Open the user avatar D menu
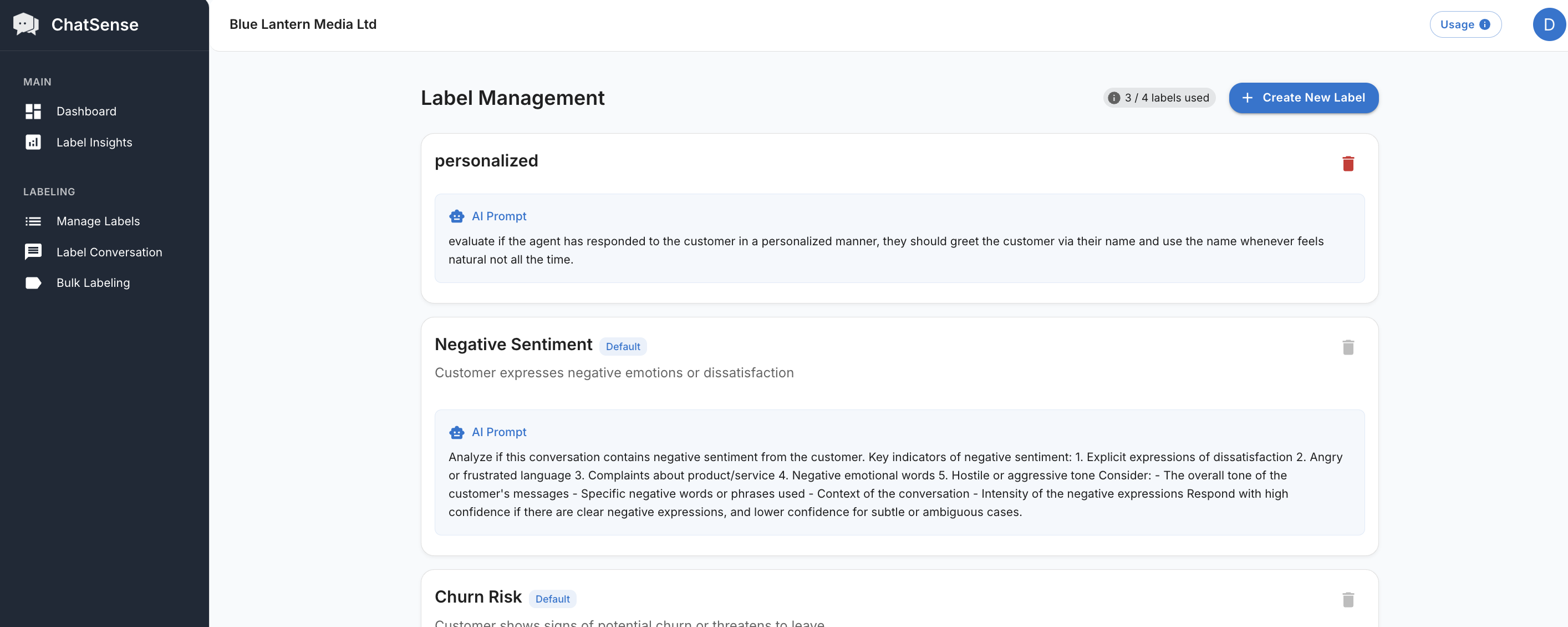This screenshot has width=1568, height=627. click(x=1549, y=24)
